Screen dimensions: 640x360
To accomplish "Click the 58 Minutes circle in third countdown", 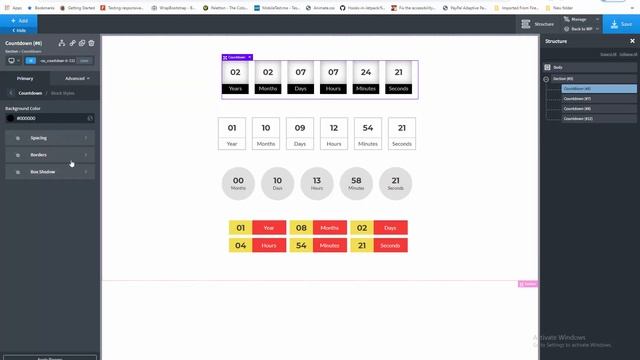I will 356,183.
